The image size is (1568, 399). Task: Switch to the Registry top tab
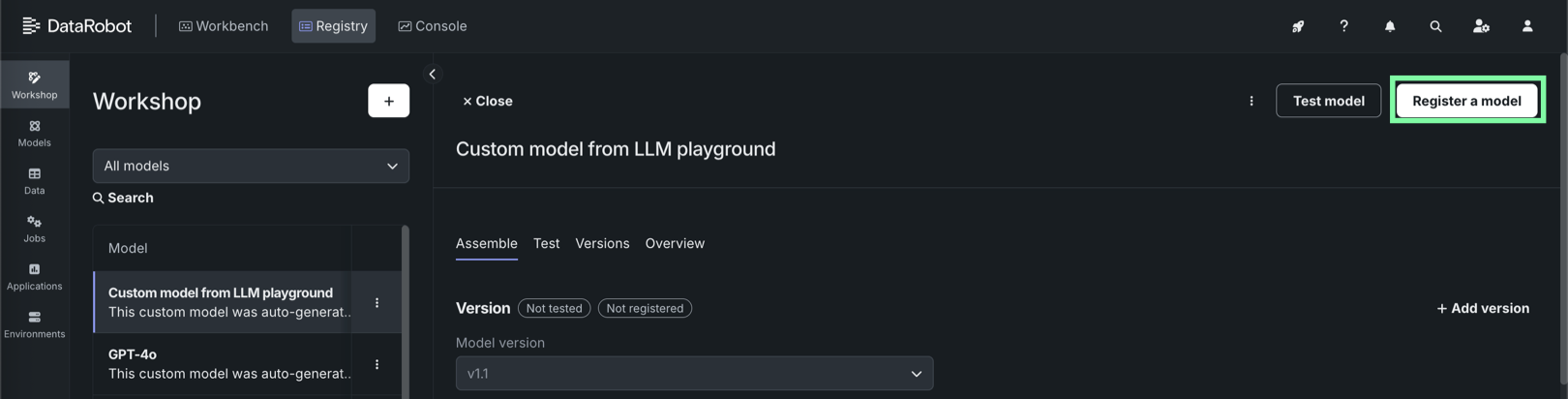point(333,26)
